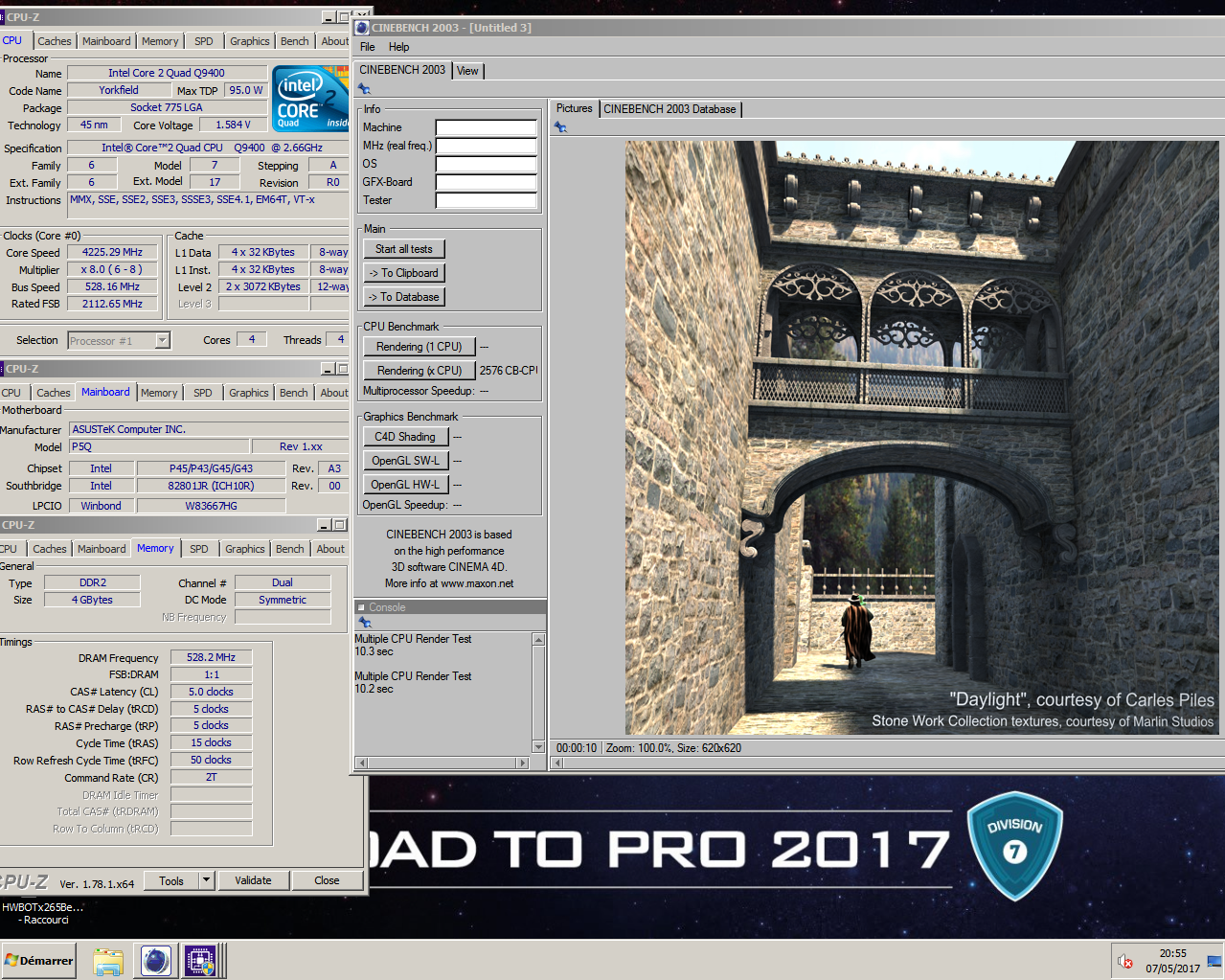Click the pin icon under the Pictures tab
The width and height of the screenshot is (1225, 980).
[560, 127]
